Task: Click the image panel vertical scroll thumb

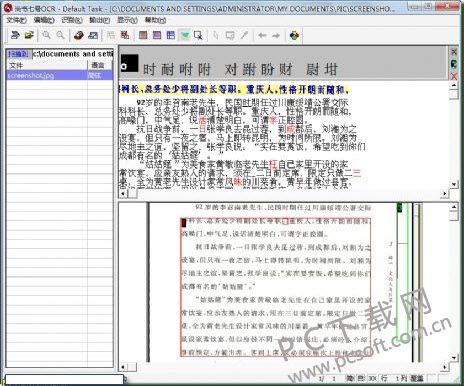Action: 454,216
